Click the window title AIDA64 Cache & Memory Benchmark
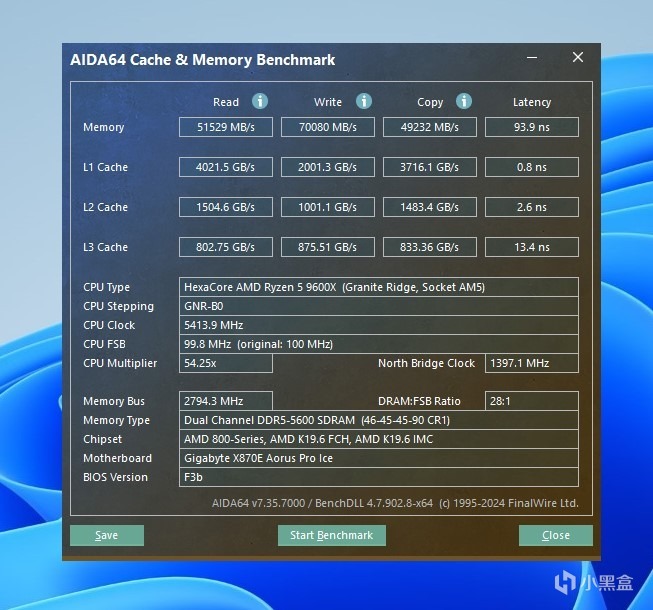 pyautogui.click(x=203, y=60)
